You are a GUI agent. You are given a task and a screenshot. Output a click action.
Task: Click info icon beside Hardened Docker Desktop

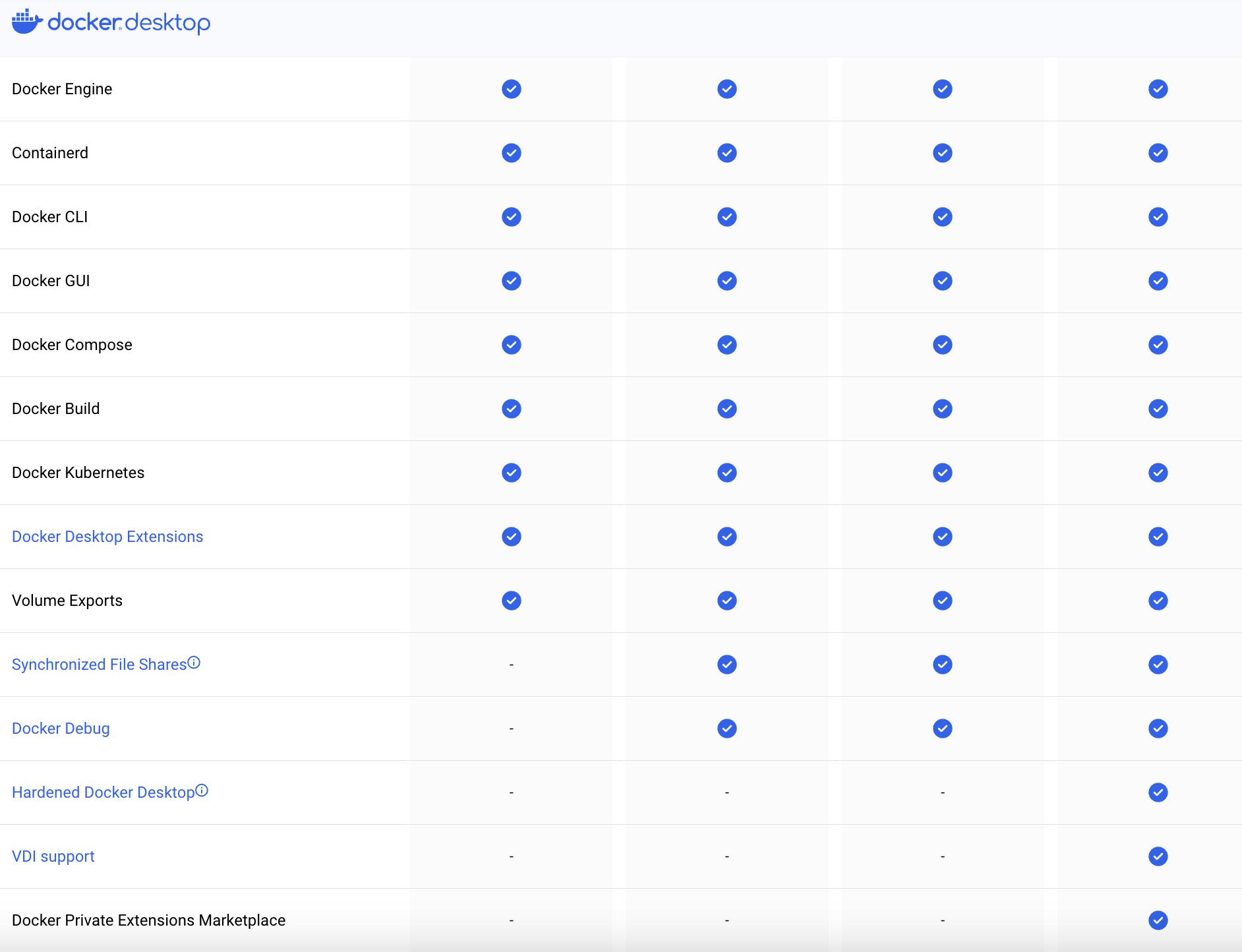coord(202,790)
